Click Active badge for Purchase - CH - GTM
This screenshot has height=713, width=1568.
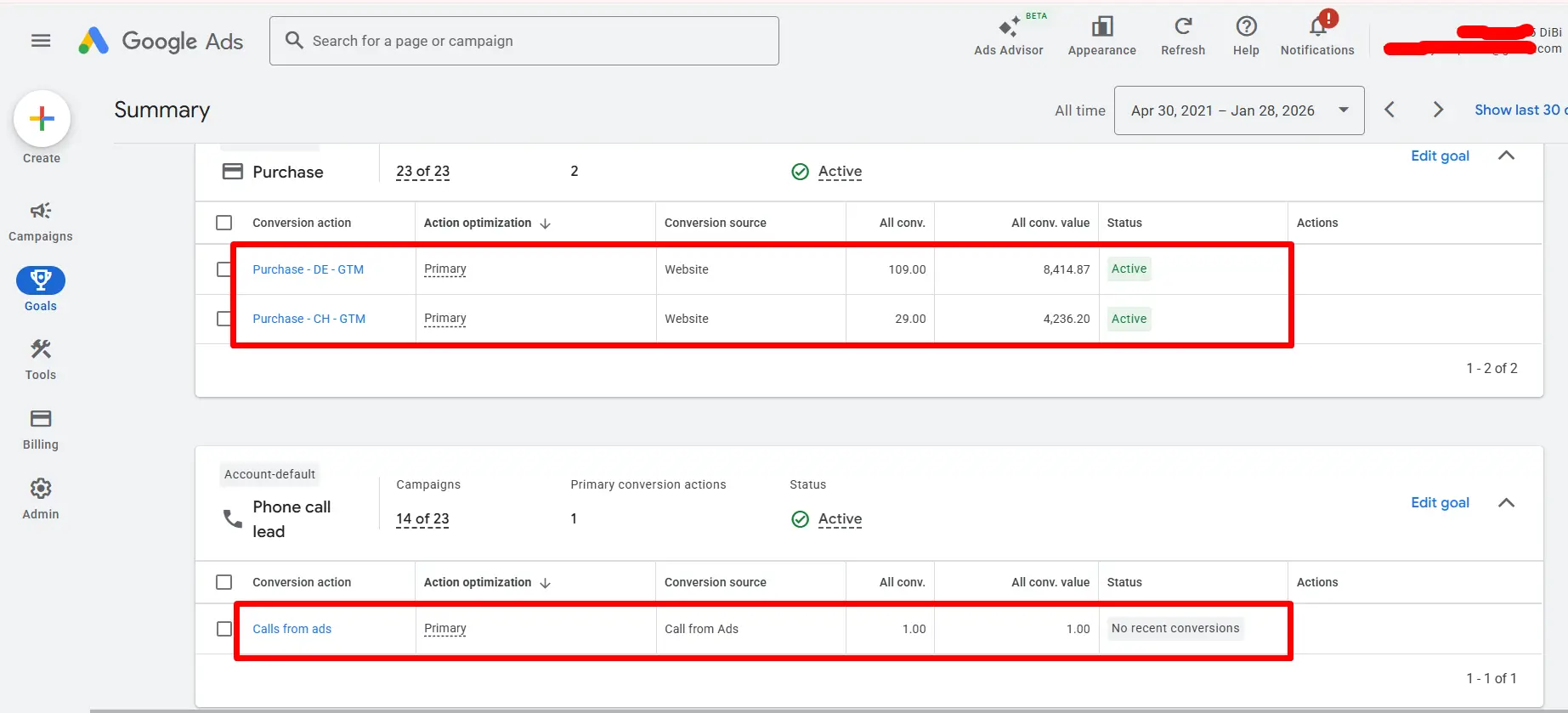point(1129,319)
